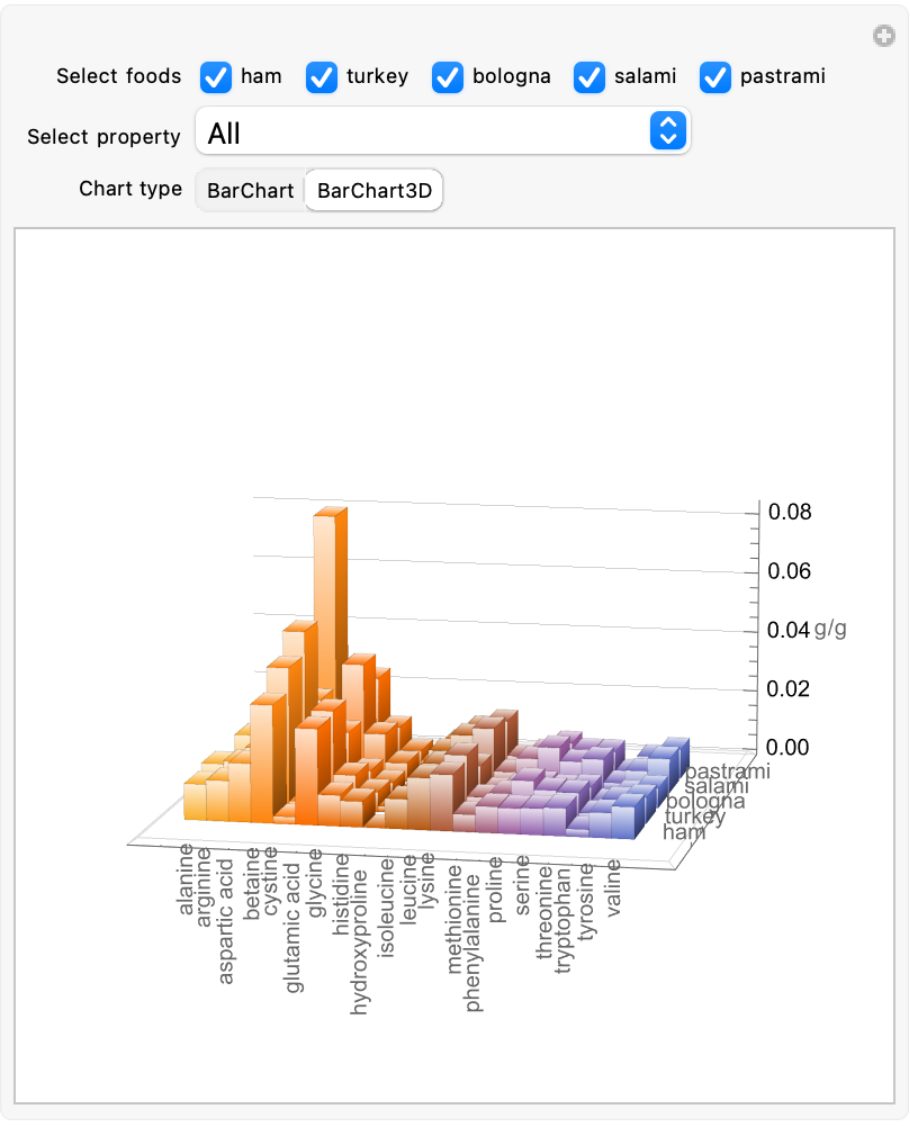The height and width of the screenshot is (1126, 910).
Task: Click the alanine axis label
Action: (186, 880)
